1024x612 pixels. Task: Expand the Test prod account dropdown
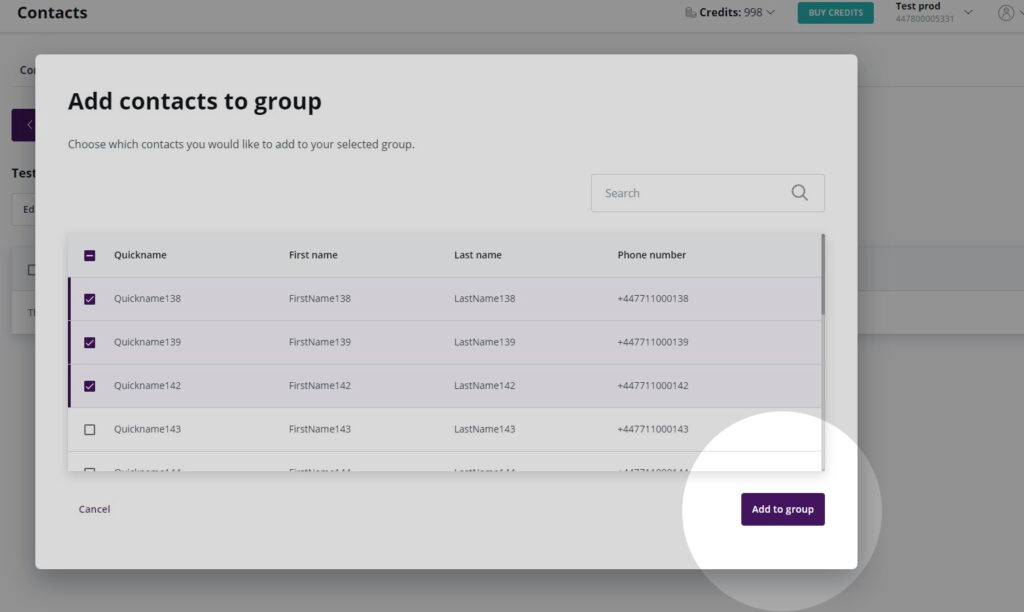(966, 11)
